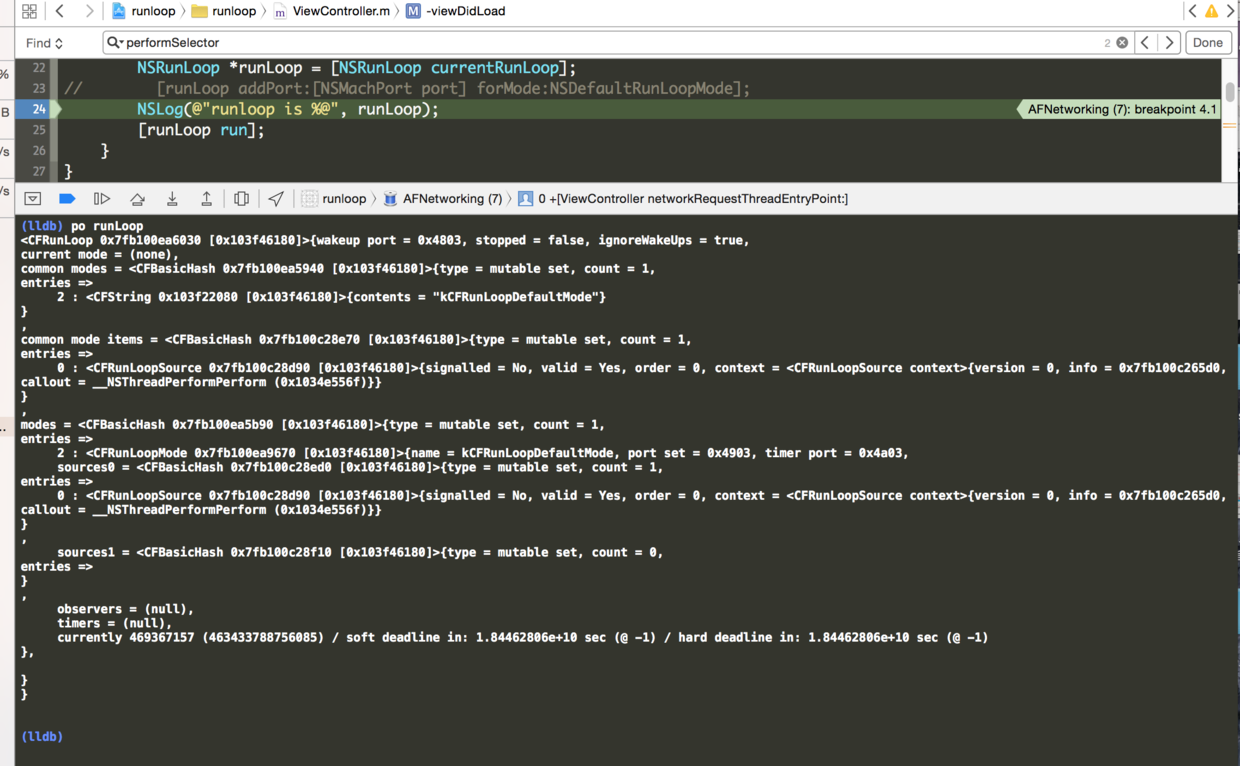
Task: Select the runloop folder in jump bar
Action: 224,11
